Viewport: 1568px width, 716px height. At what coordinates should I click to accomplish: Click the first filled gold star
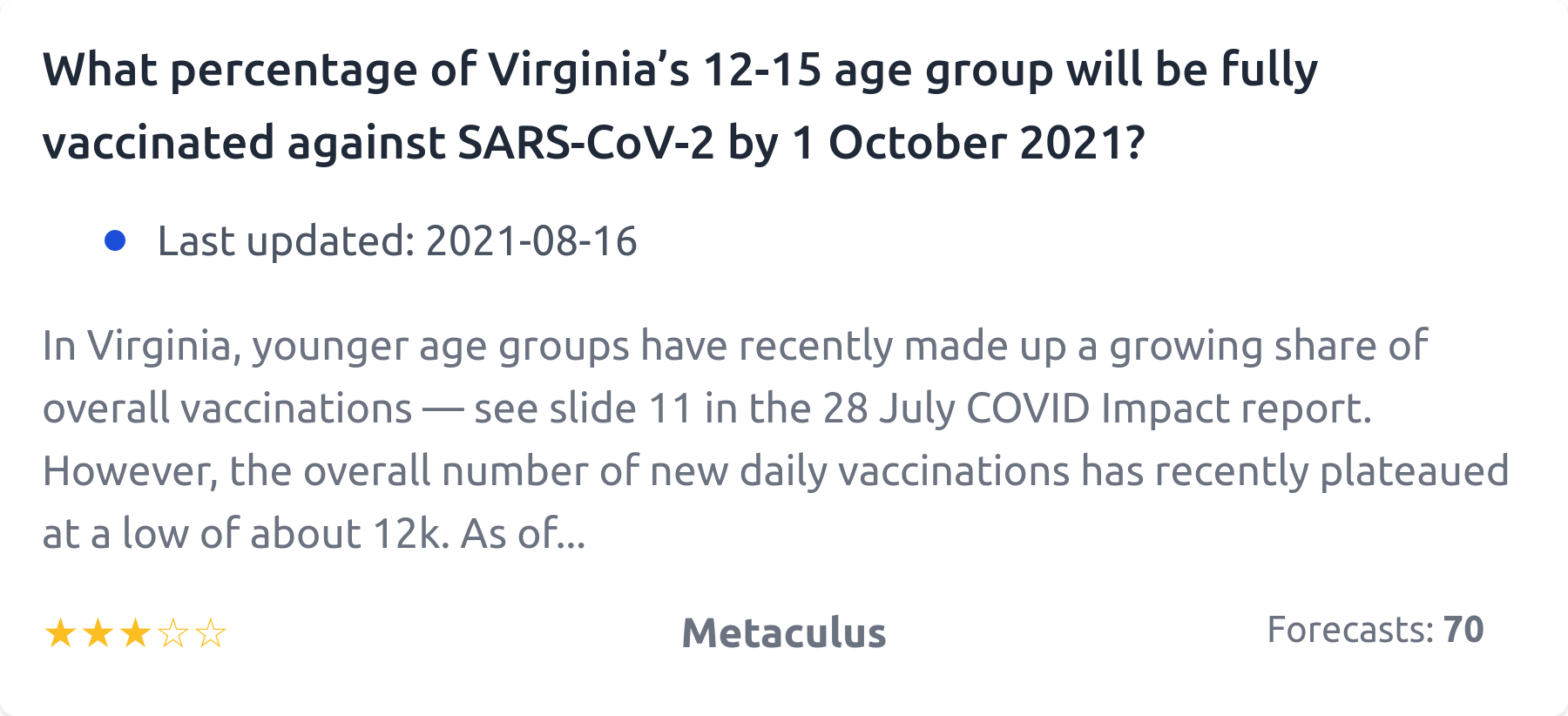[60, 633]
